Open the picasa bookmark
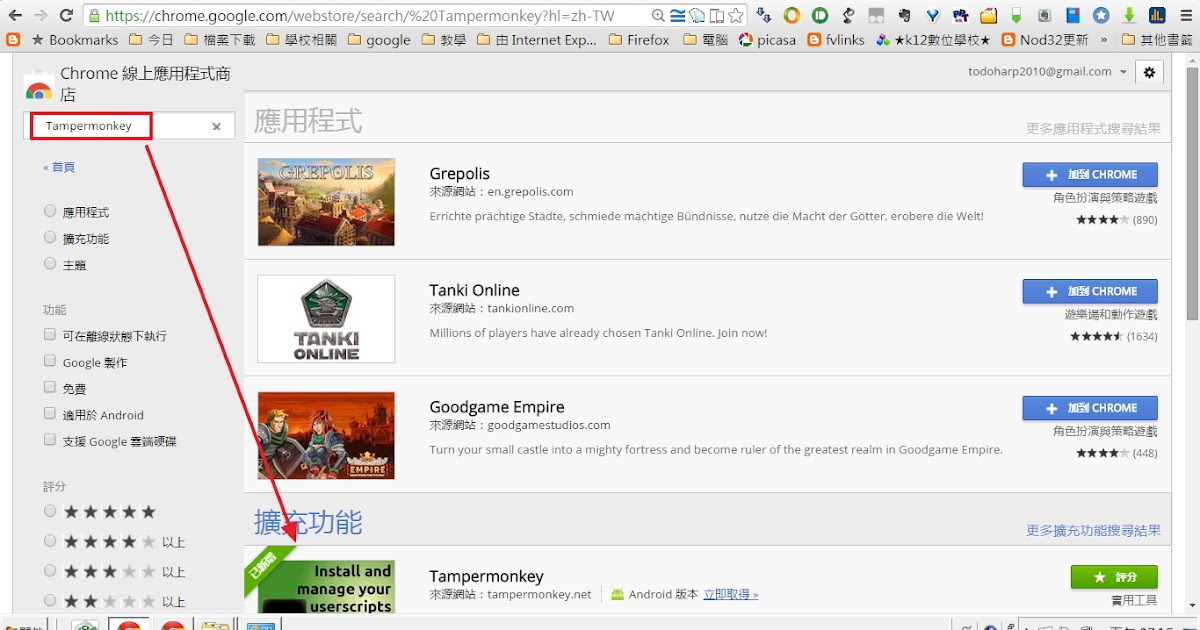Viewport: 1200px width, 630px height. 767,40
